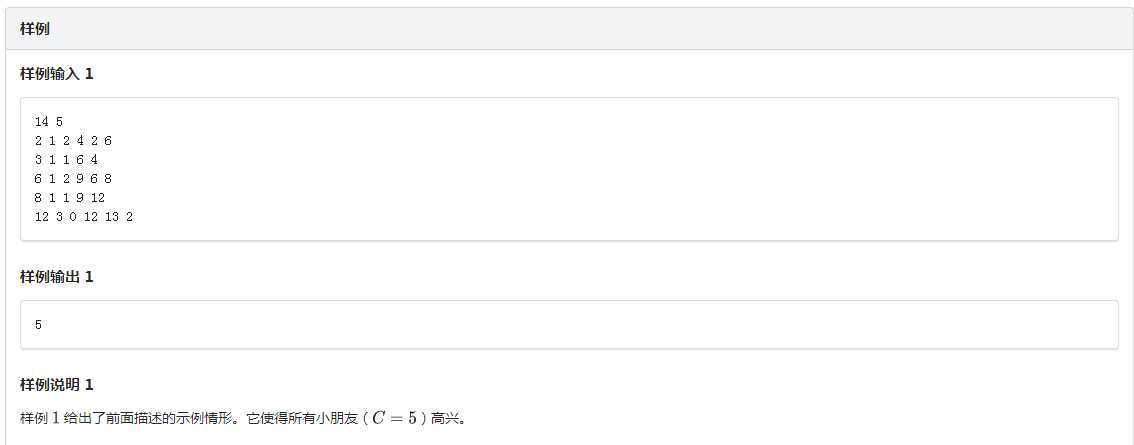The width and height of the screenshot is (1134, 445).
Task: Select the 样例输入 1 heading
Action: tap(57, 74)
